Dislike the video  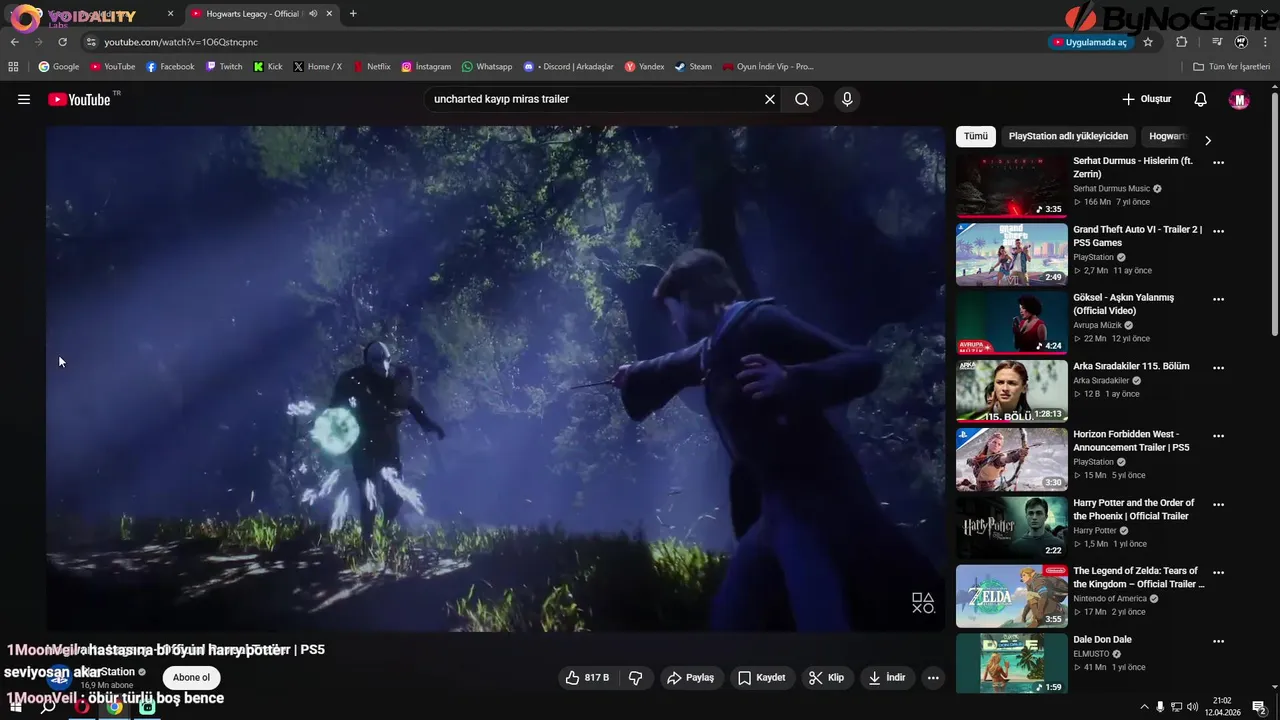point(635,678)
